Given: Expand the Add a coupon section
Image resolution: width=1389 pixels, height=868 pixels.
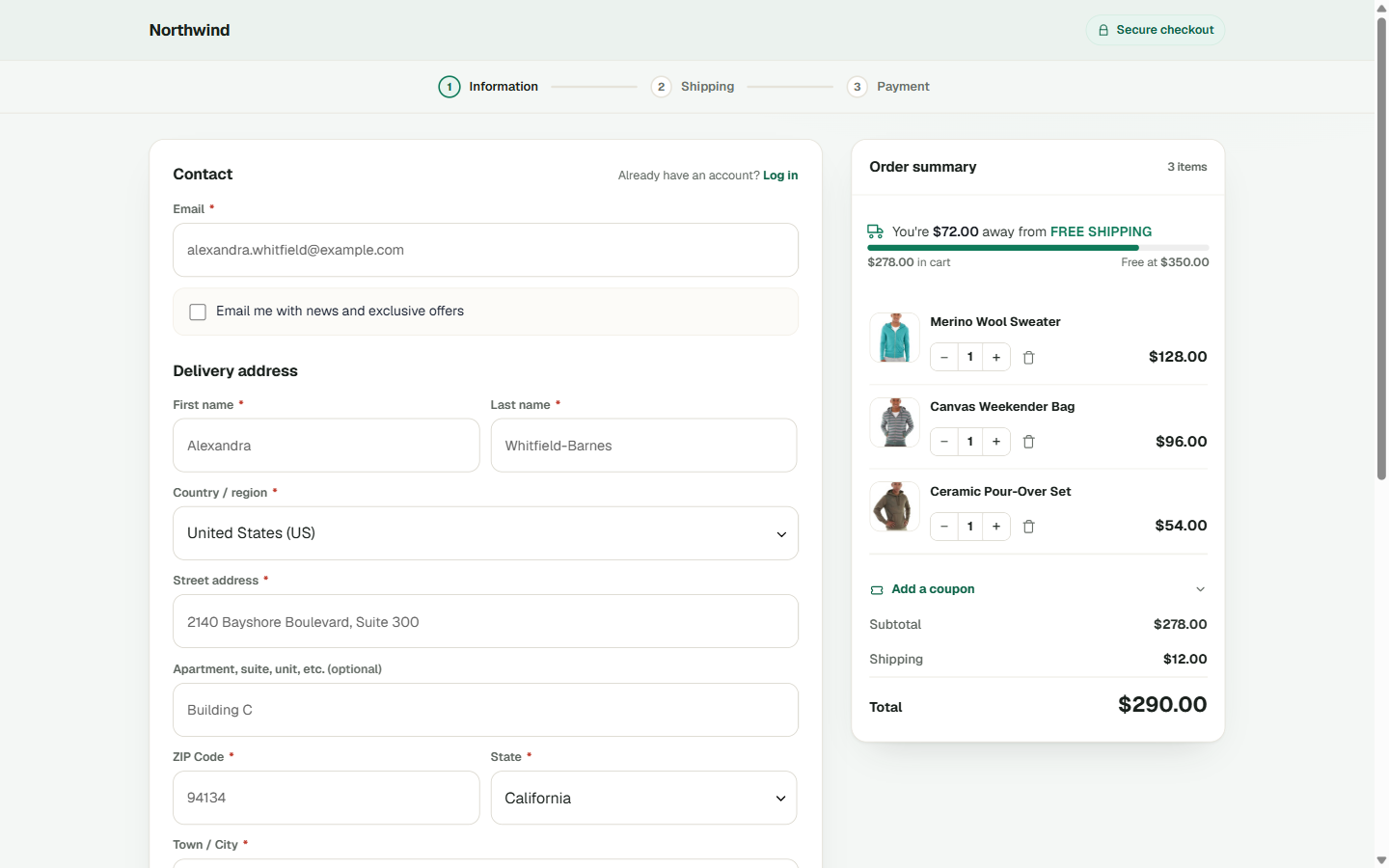Looking at the screenshot, I should coord(1038,589).
